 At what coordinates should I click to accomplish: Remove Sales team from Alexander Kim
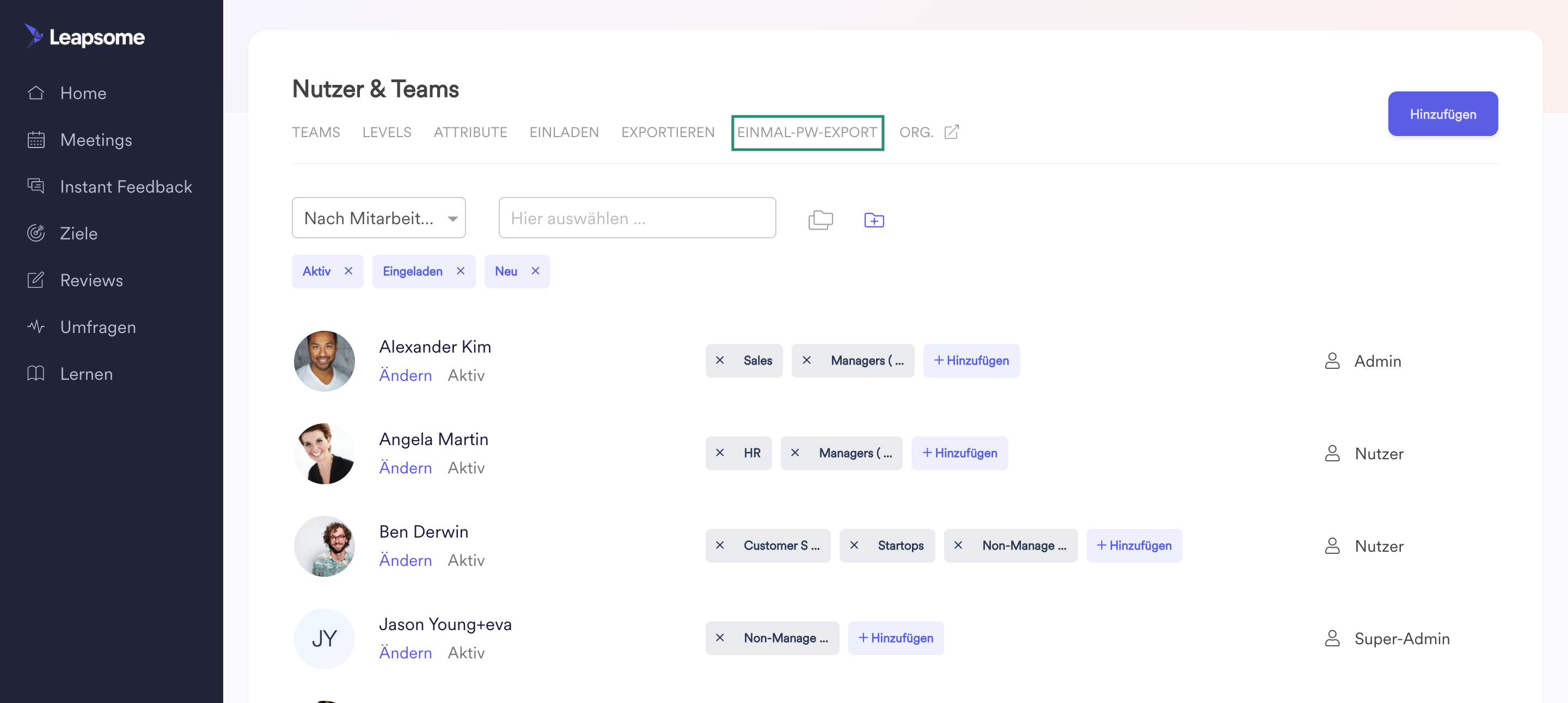[x=719, y=361]
